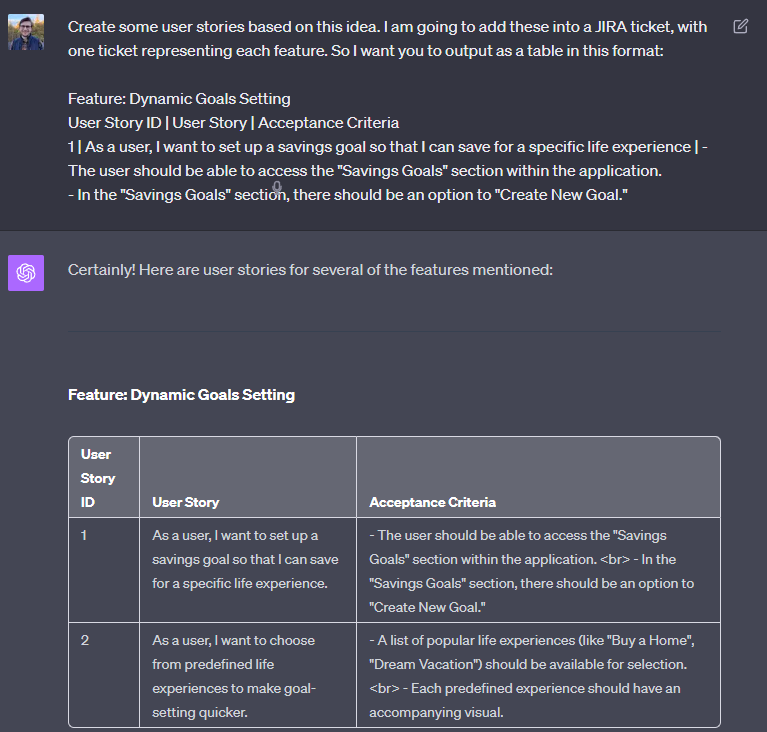Select the row ID cell '1'
This screenshot has width=767, height=732.
point(104,570)
